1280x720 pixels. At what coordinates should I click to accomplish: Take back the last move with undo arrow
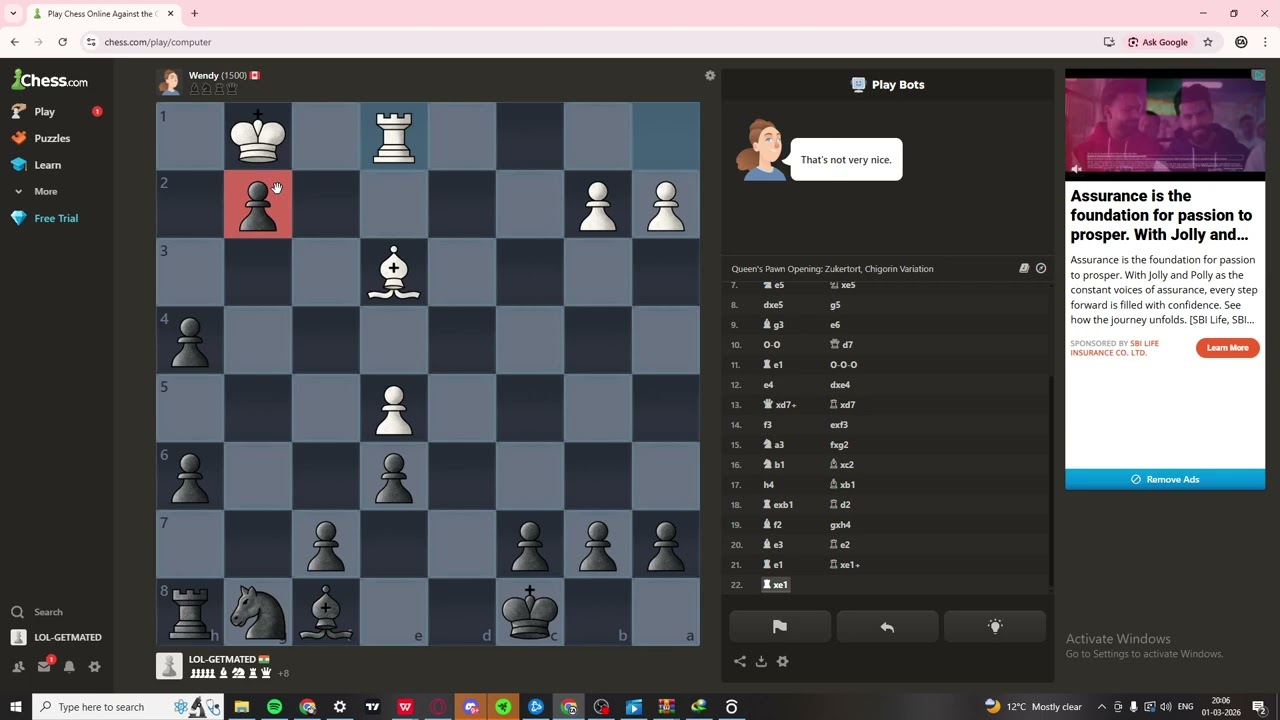[x=887, y=627]
